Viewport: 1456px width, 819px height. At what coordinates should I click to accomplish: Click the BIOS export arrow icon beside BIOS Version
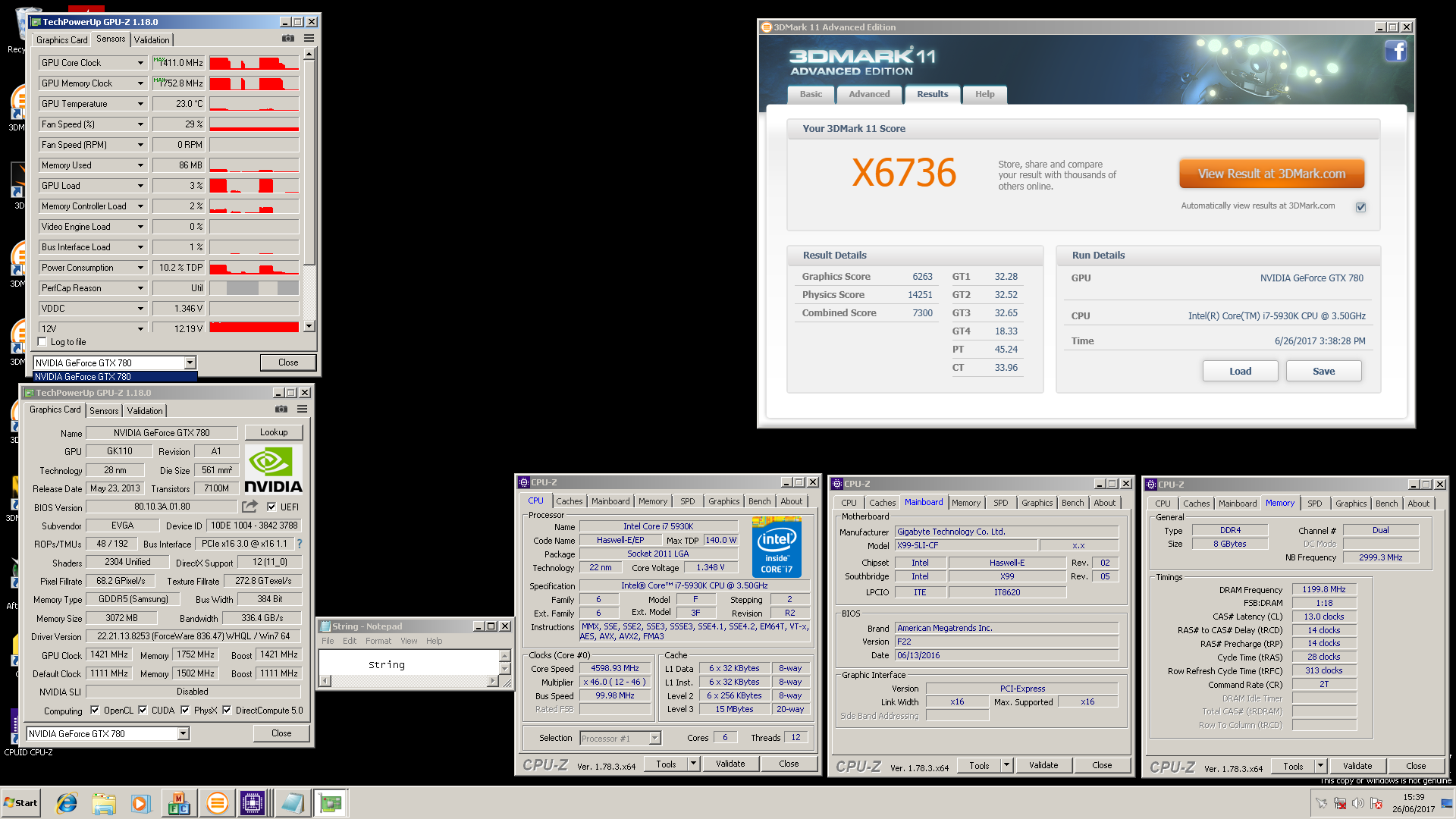[x=249, y=506]
